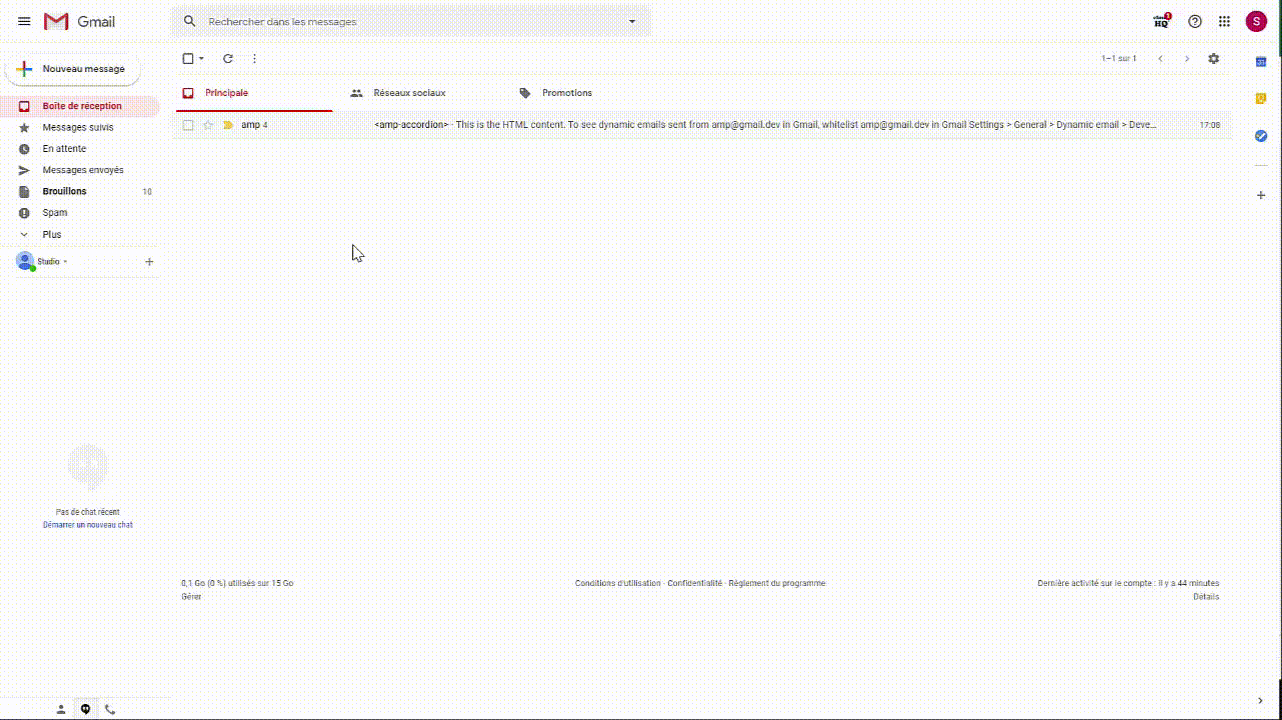Image resolution: width=1282 pixels, height=720 pixels.
Task: Open the Brouillons folder
Action: [64, 191]
